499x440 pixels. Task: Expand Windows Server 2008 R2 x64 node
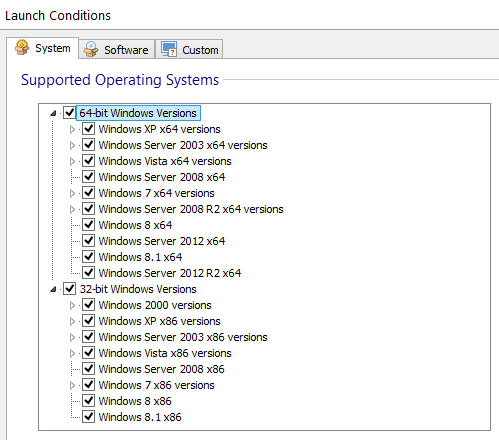click(x=72, y=209)
